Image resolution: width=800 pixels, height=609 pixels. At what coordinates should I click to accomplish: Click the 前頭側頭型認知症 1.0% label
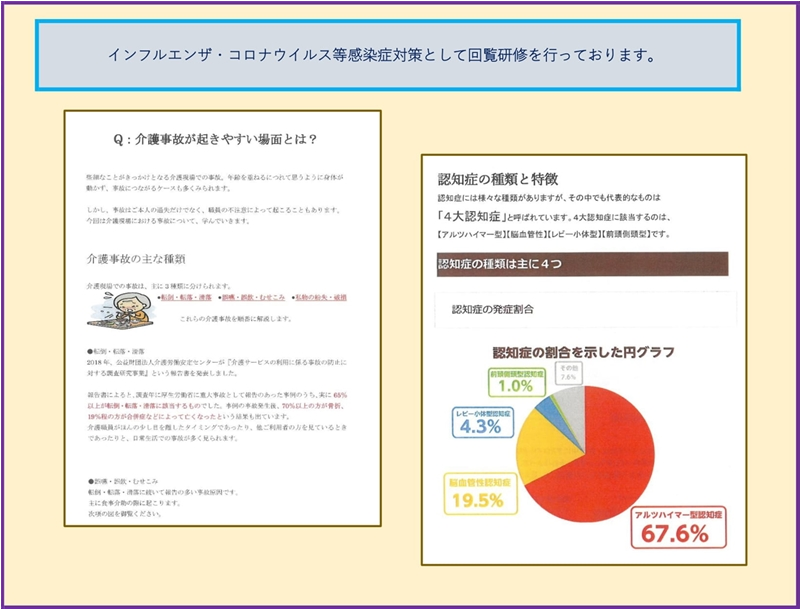(516, 382)
